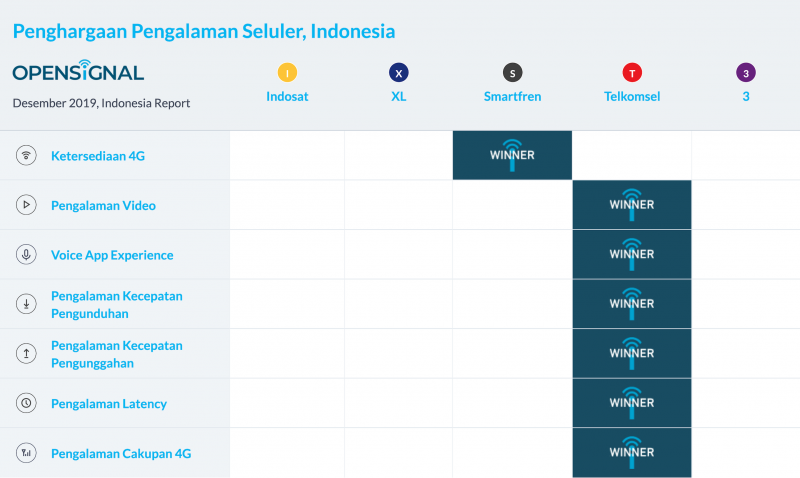
Task: Open the Pengalaman Kecepatan Pengunduhan link
Action: [x=117, y=305]
